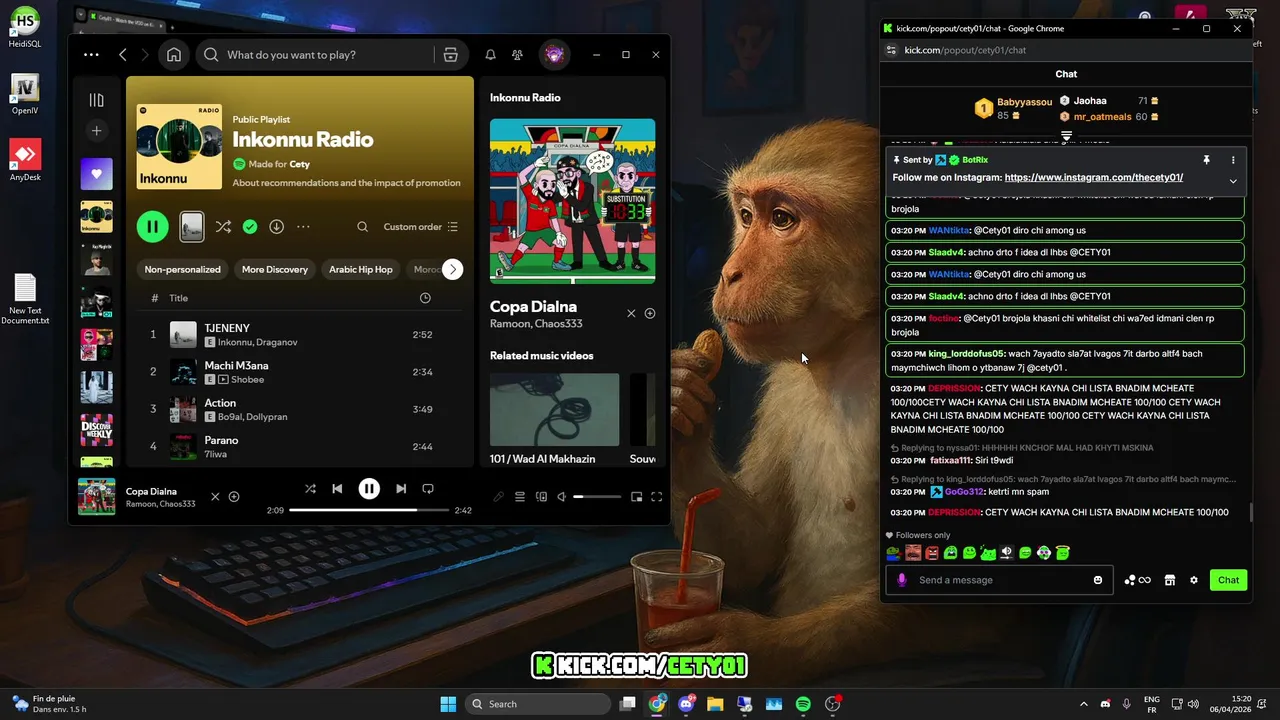Screen dimensions: 1280x720
Task: Adjust the Spotify volume slider
Action: [597, 497]
